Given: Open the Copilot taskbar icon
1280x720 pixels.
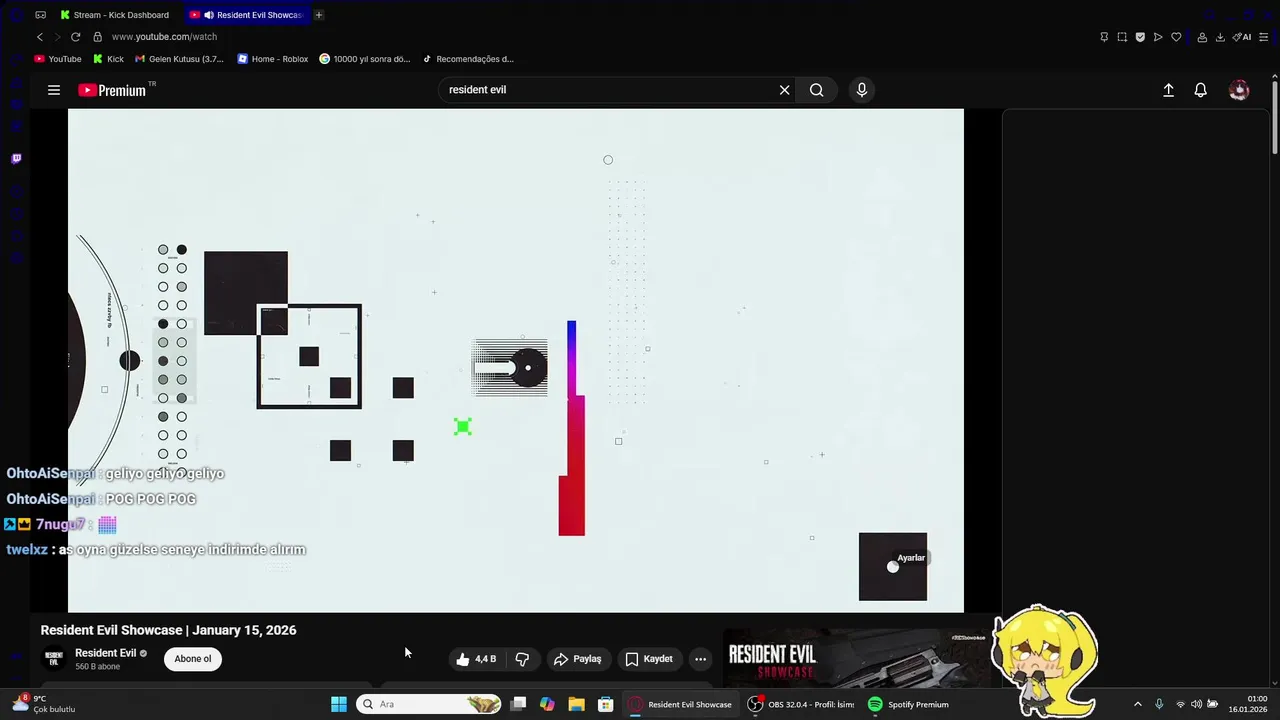Looking at the screenshot, I should point(547,704).
